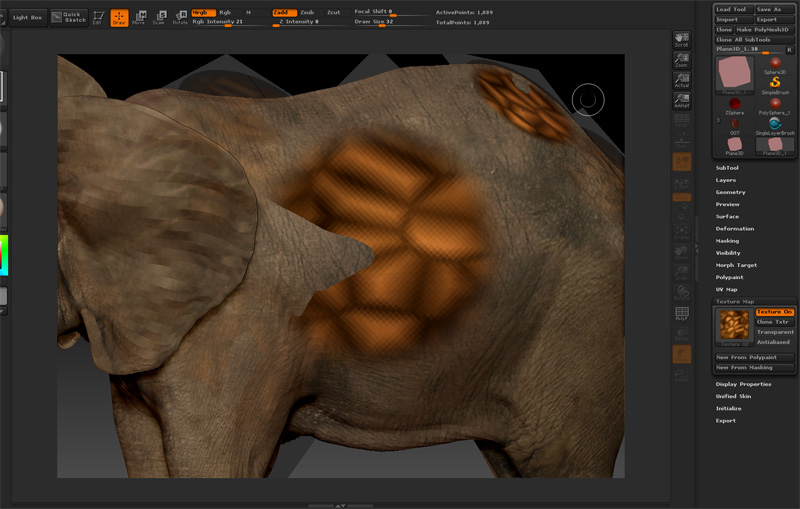
Task: Click the Load Tool button
Action: (732, 9)
